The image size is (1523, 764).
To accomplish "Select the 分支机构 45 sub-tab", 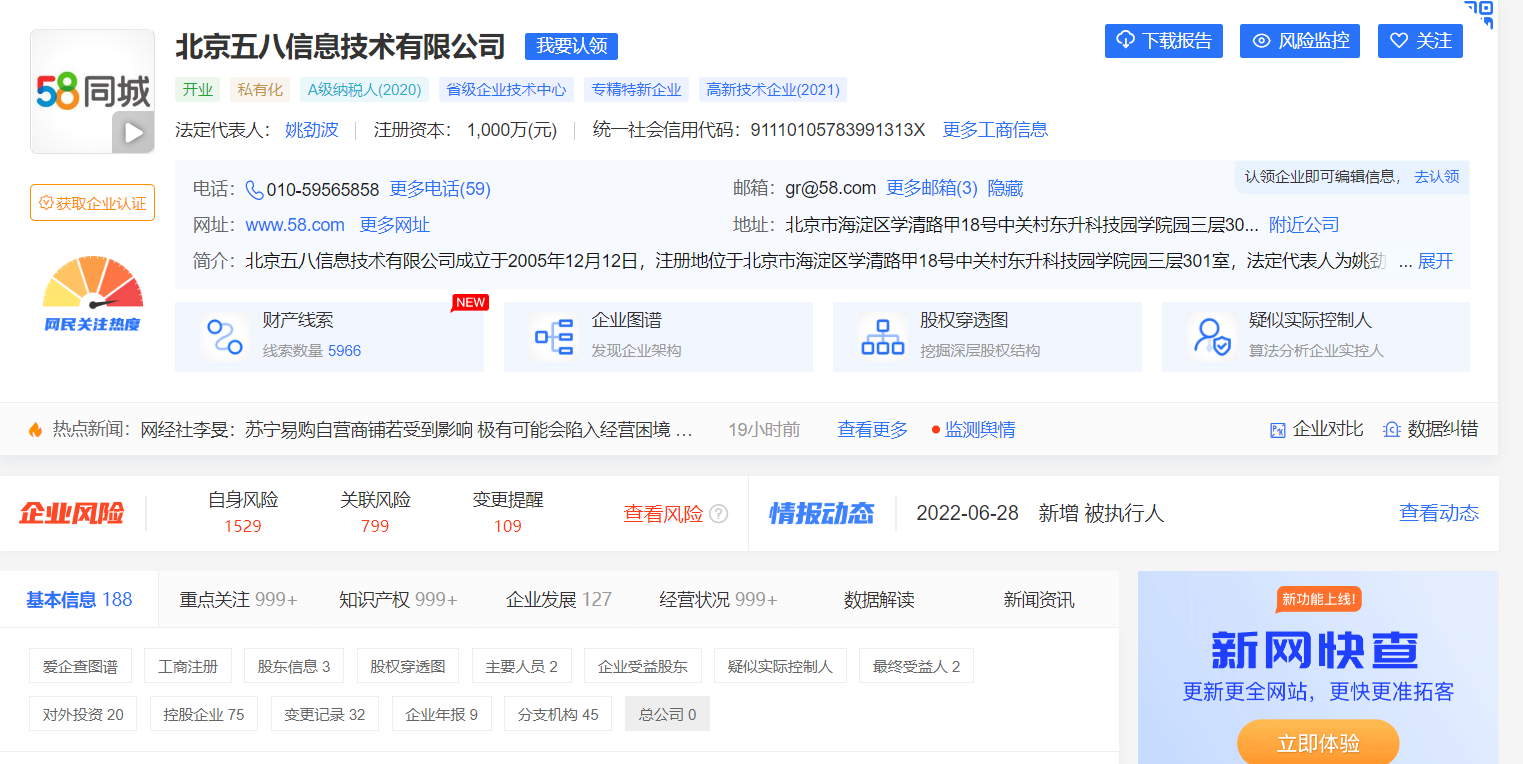I will click(558, 714).
